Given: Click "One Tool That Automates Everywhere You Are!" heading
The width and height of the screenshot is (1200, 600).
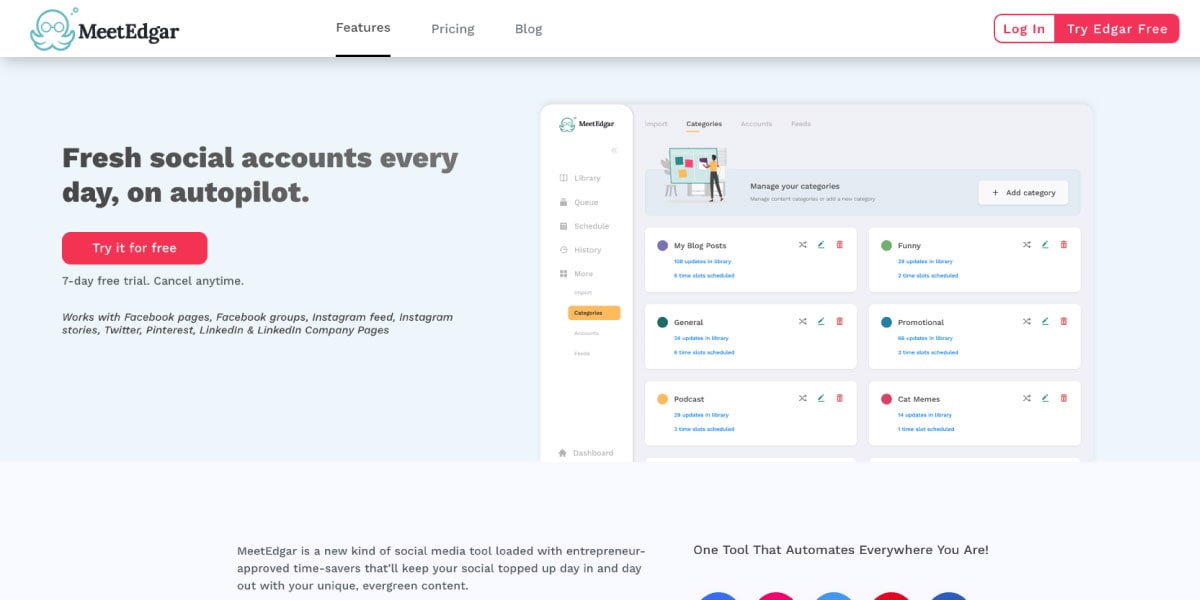Looking at the screenshot, I should (x=841, y=550).
